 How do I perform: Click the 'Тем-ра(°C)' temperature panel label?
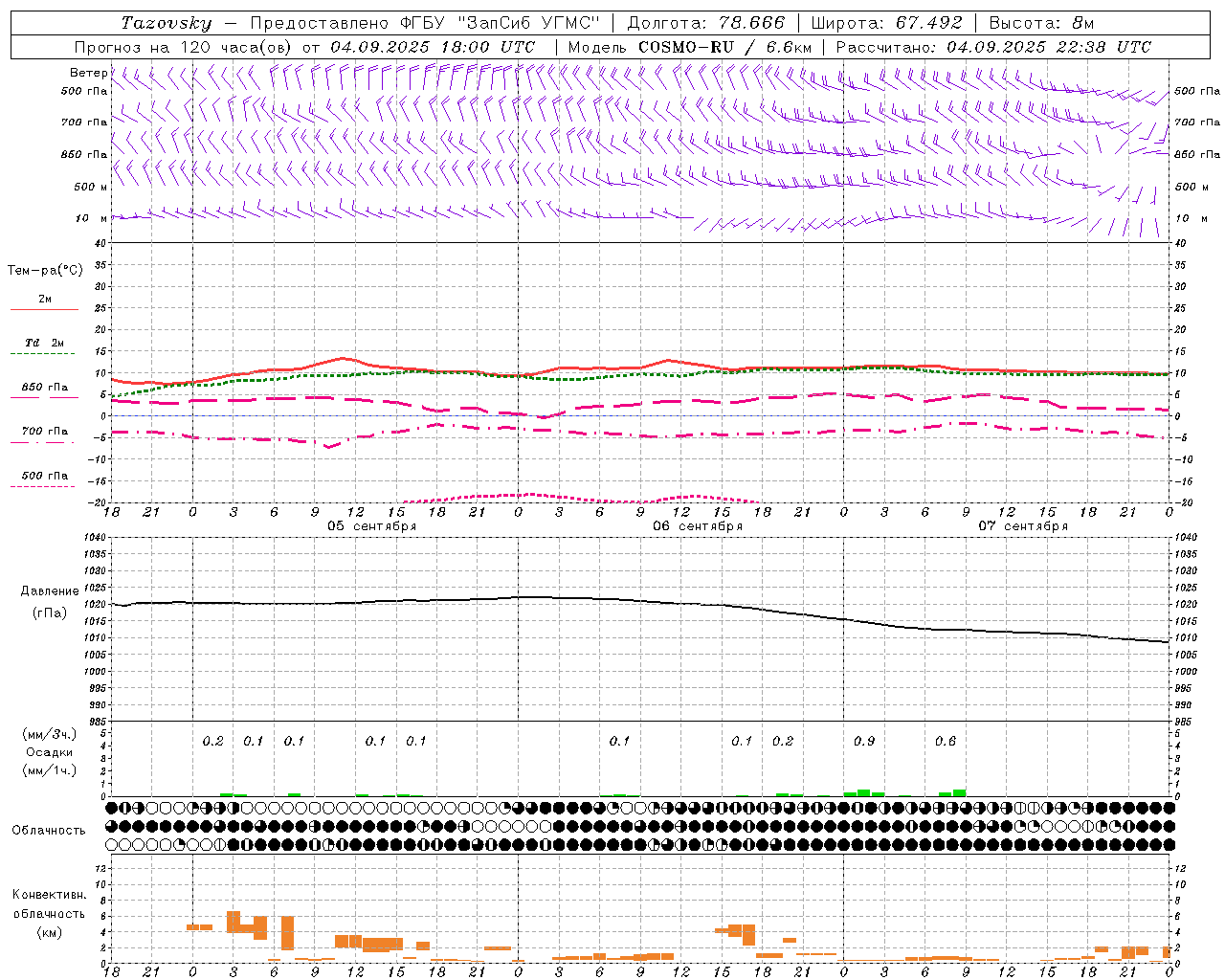point(45,271)
